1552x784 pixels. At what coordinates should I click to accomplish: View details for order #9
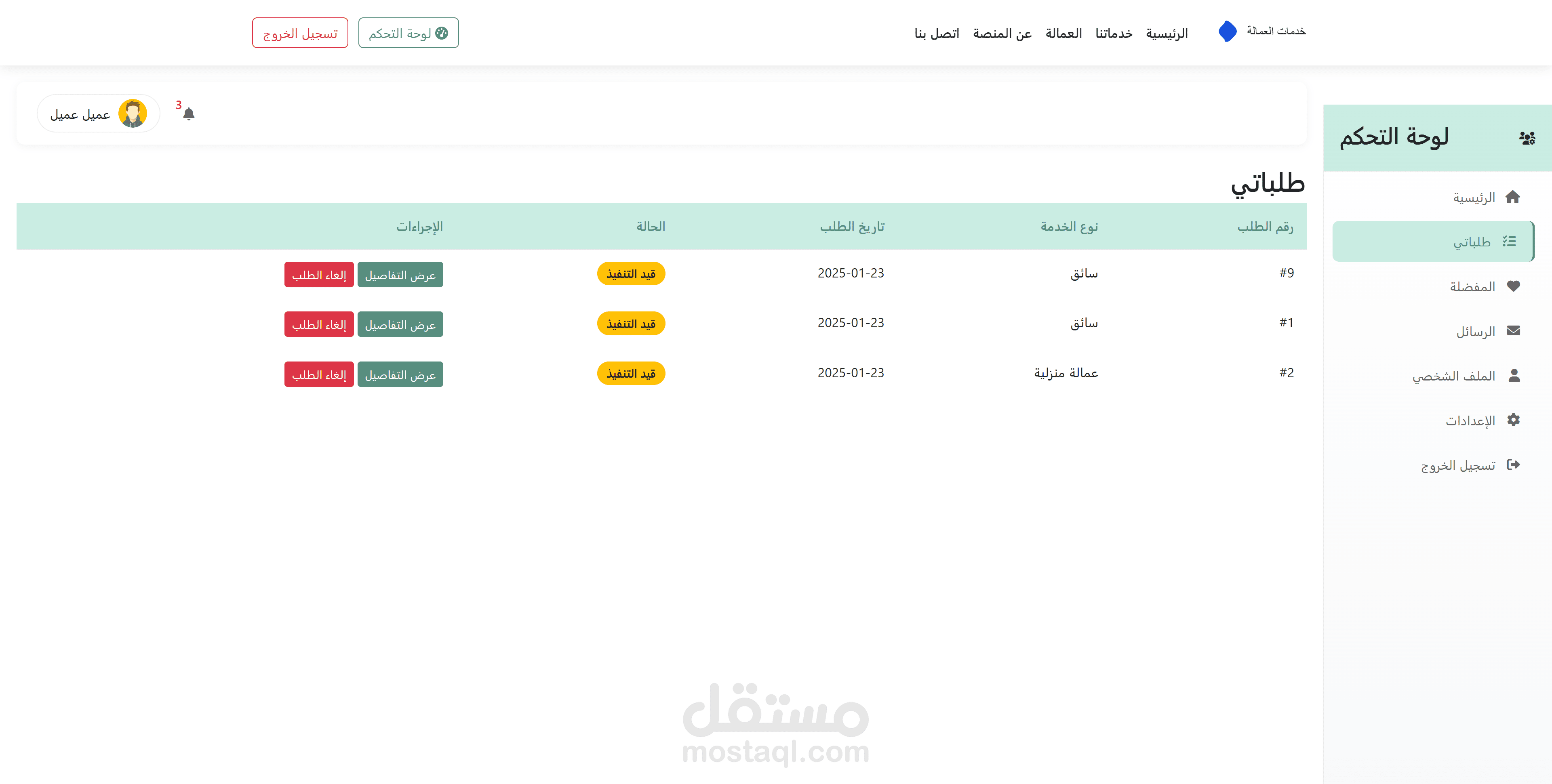coord(400,275)
